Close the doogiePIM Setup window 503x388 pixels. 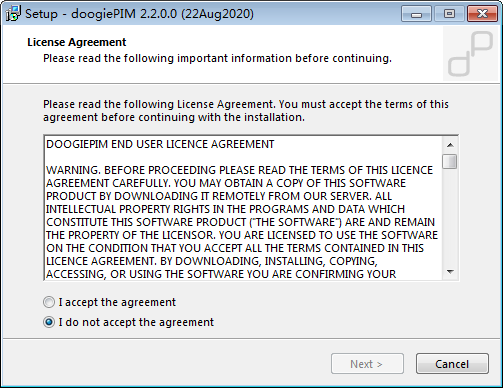click(x=482, y=14)
